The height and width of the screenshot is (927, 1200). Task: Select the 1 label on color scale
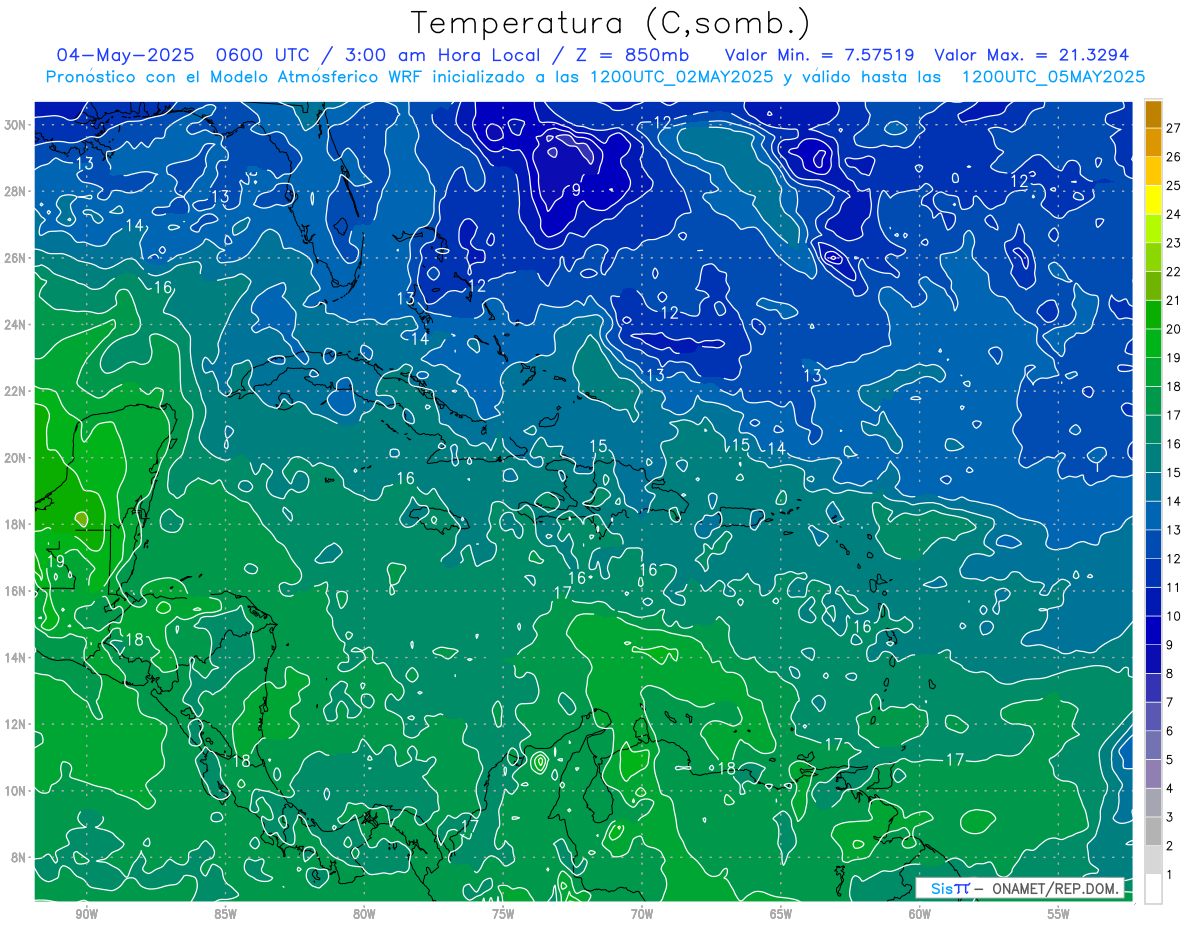pyautogui.click(x=1170, y=875)
